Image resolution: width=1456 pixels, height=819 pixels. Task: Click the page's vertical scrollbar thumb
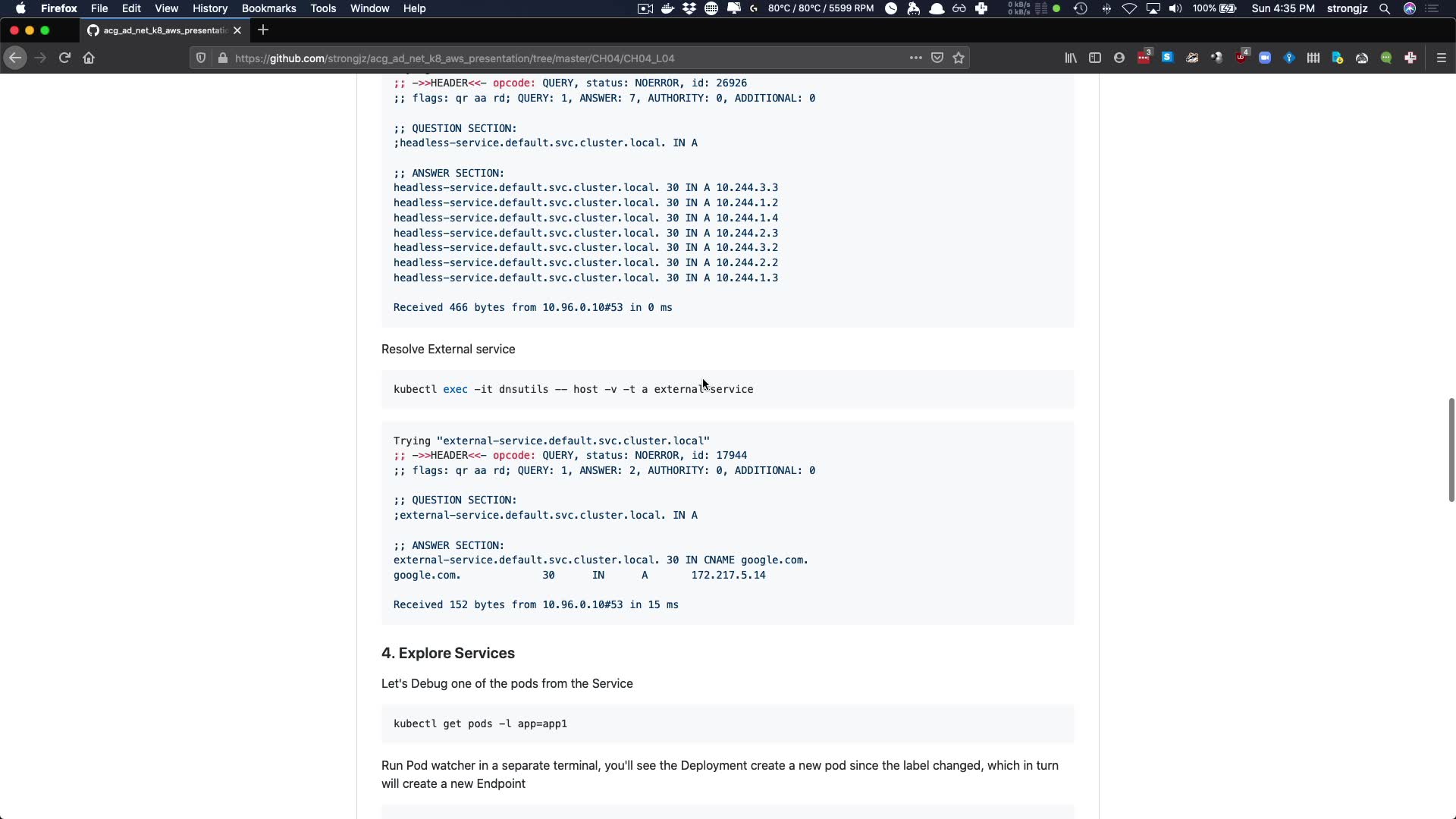coord(1451,449)
